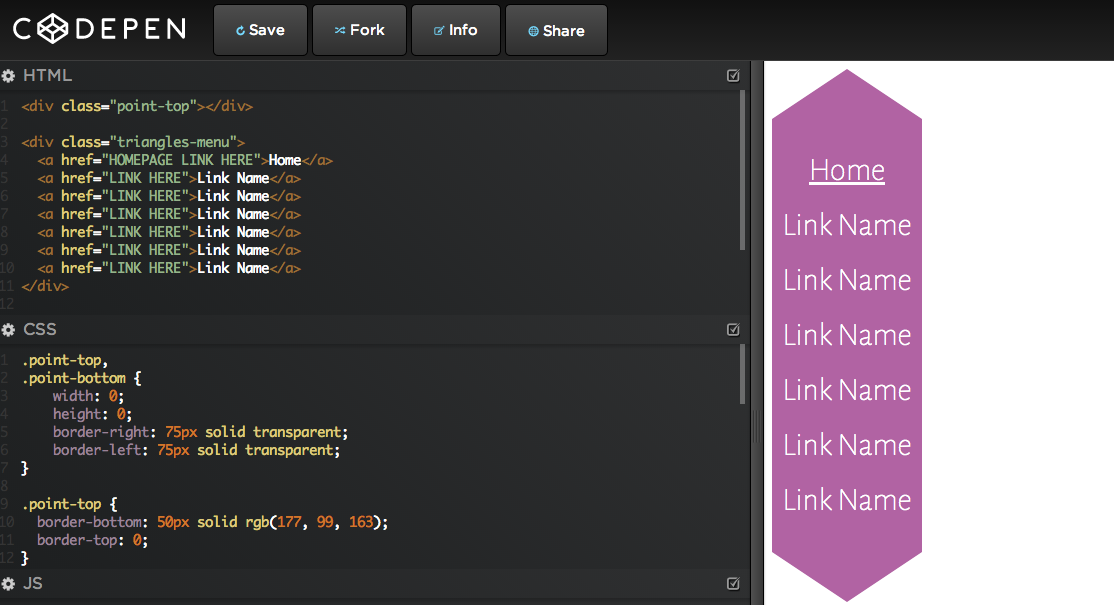Click the Fork button
This screenshot has height=605, width=1114.
(359, 30)
